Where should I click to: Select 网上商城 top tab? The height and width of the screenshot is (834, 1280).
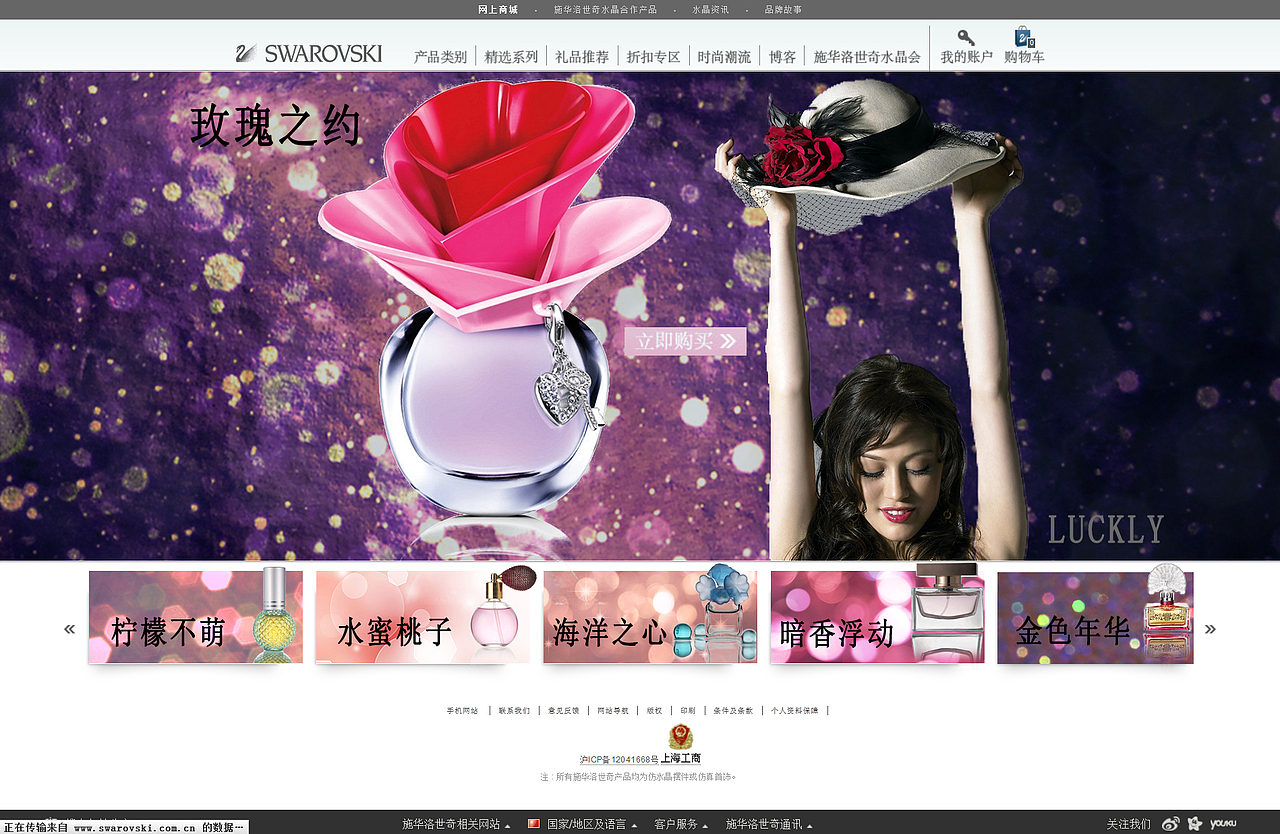498,10
